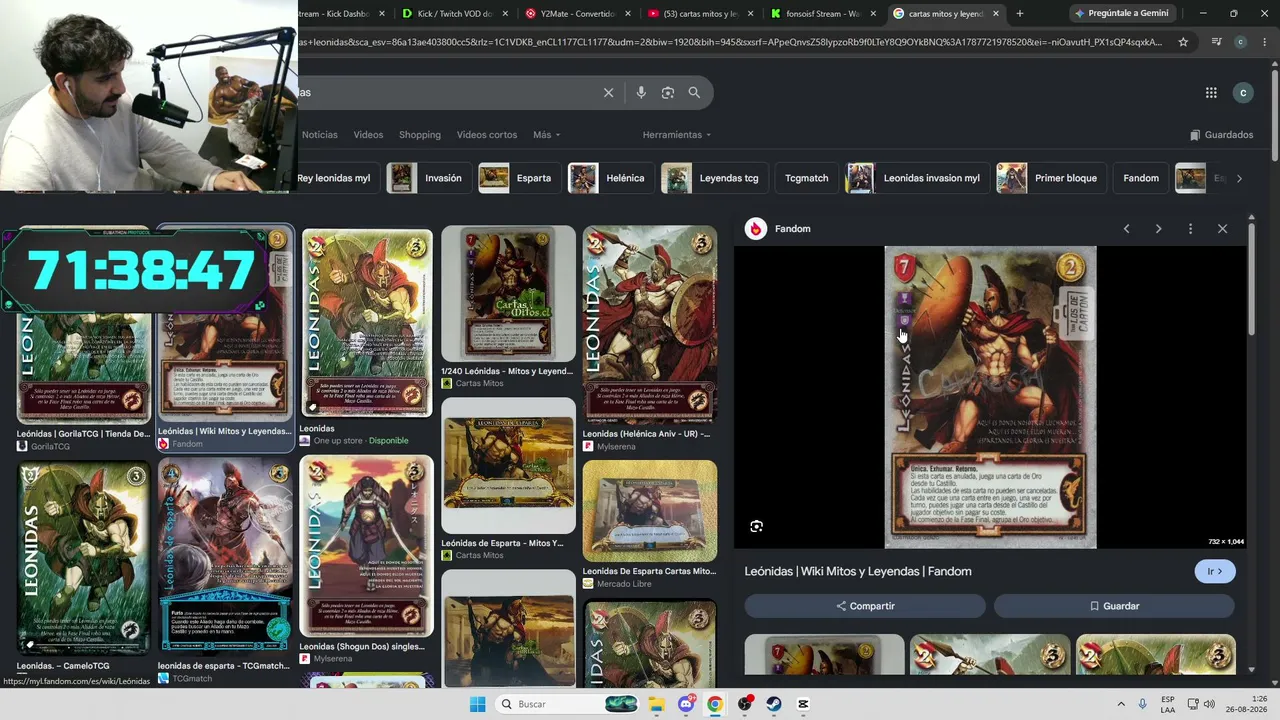Bookmark this page with the star icon

click(1183, 42)
